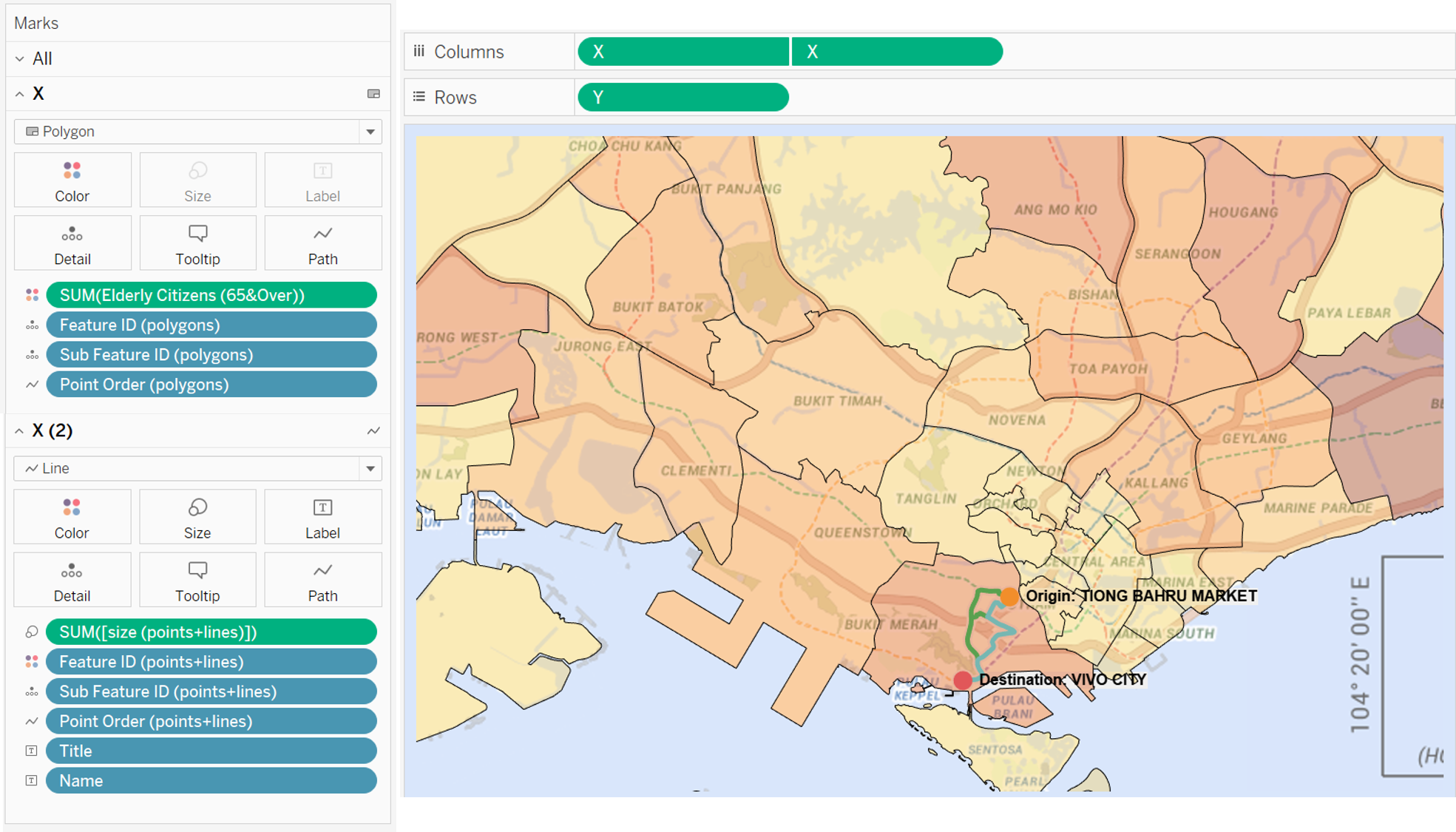Click the Path button in Polygon marks
1456x832 pixels.
322,243
